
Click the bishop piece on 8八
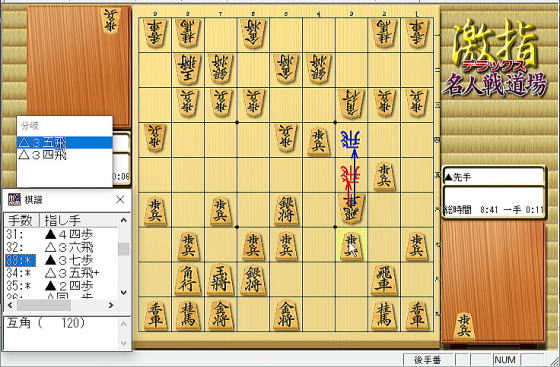tap(188, 280)
